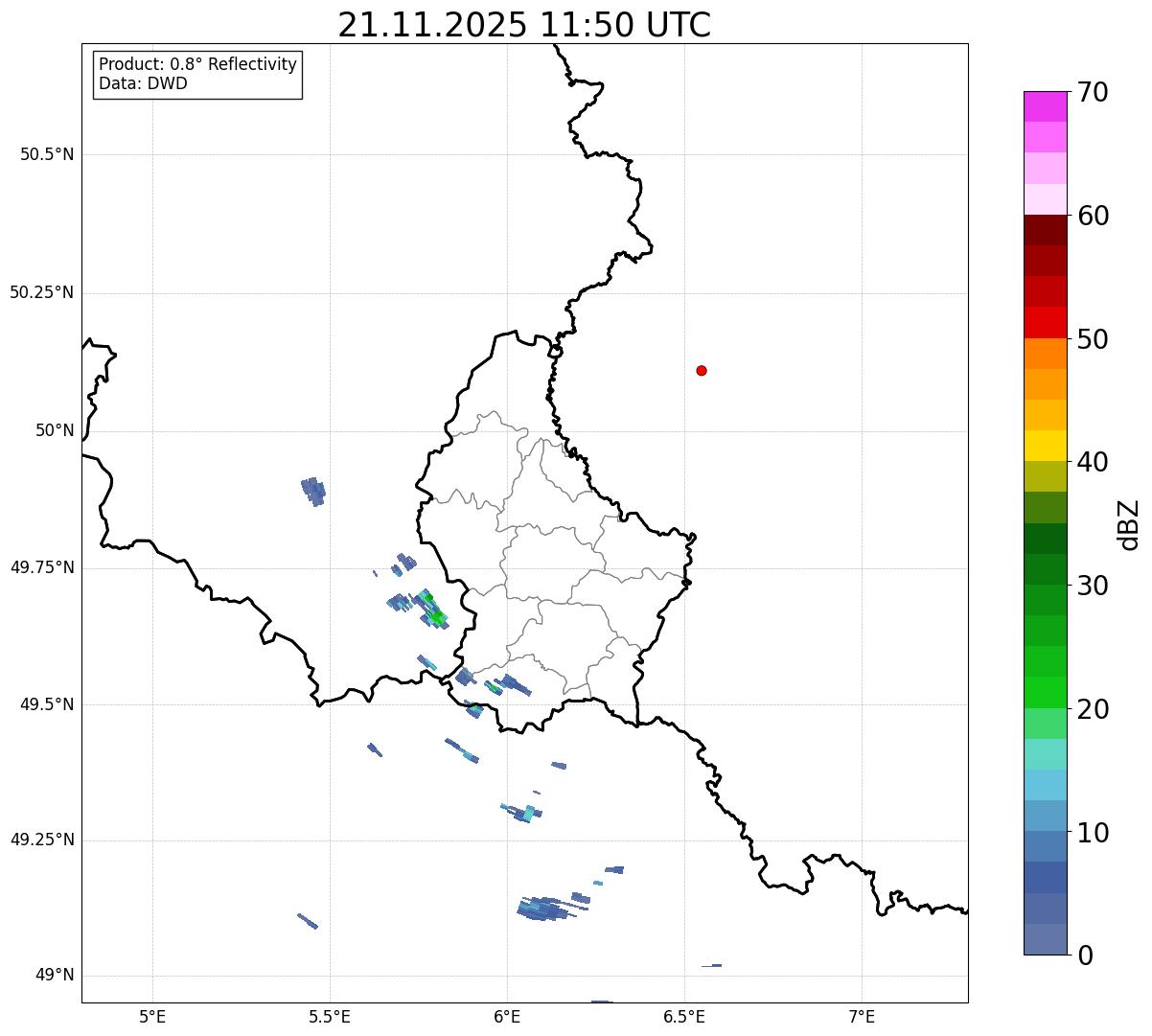This screenshot has width=1152, height=1036.
Task: Click the bright red colorbar segment above 50
Action: click(1046, 323)
